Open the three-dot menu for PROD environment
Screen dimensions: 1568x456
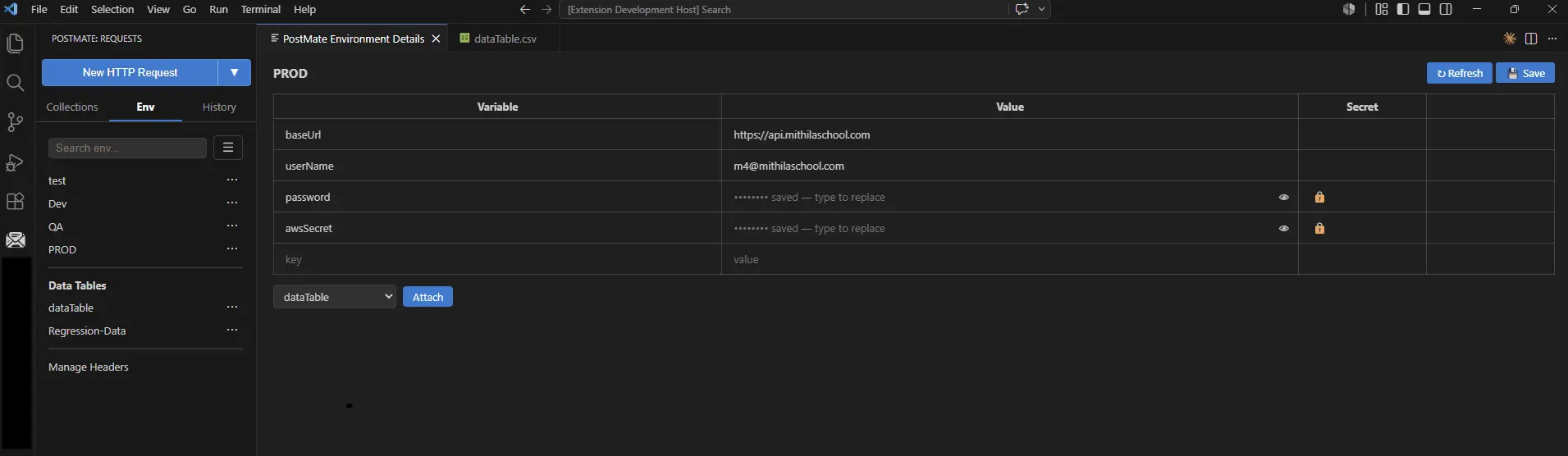(232, 249)
